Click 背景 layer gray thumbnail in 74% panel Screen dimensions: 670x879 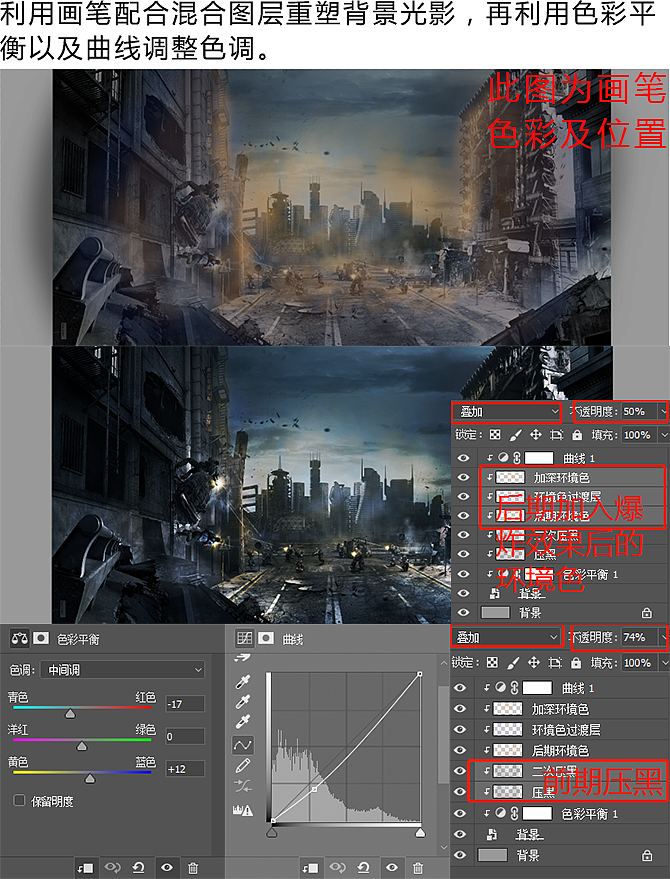click(492, 855)
